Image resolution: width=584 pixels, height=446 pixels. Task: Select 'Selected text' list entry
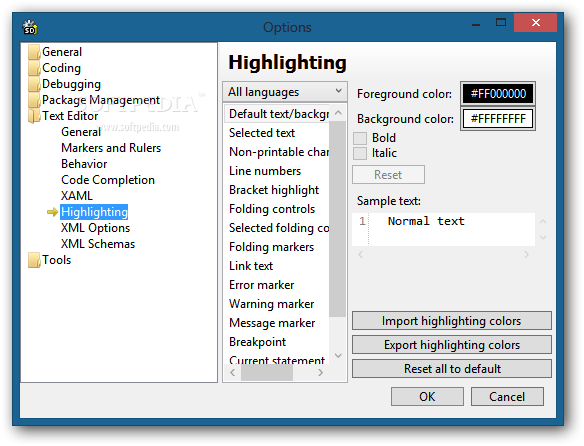[x=277, y=133]
